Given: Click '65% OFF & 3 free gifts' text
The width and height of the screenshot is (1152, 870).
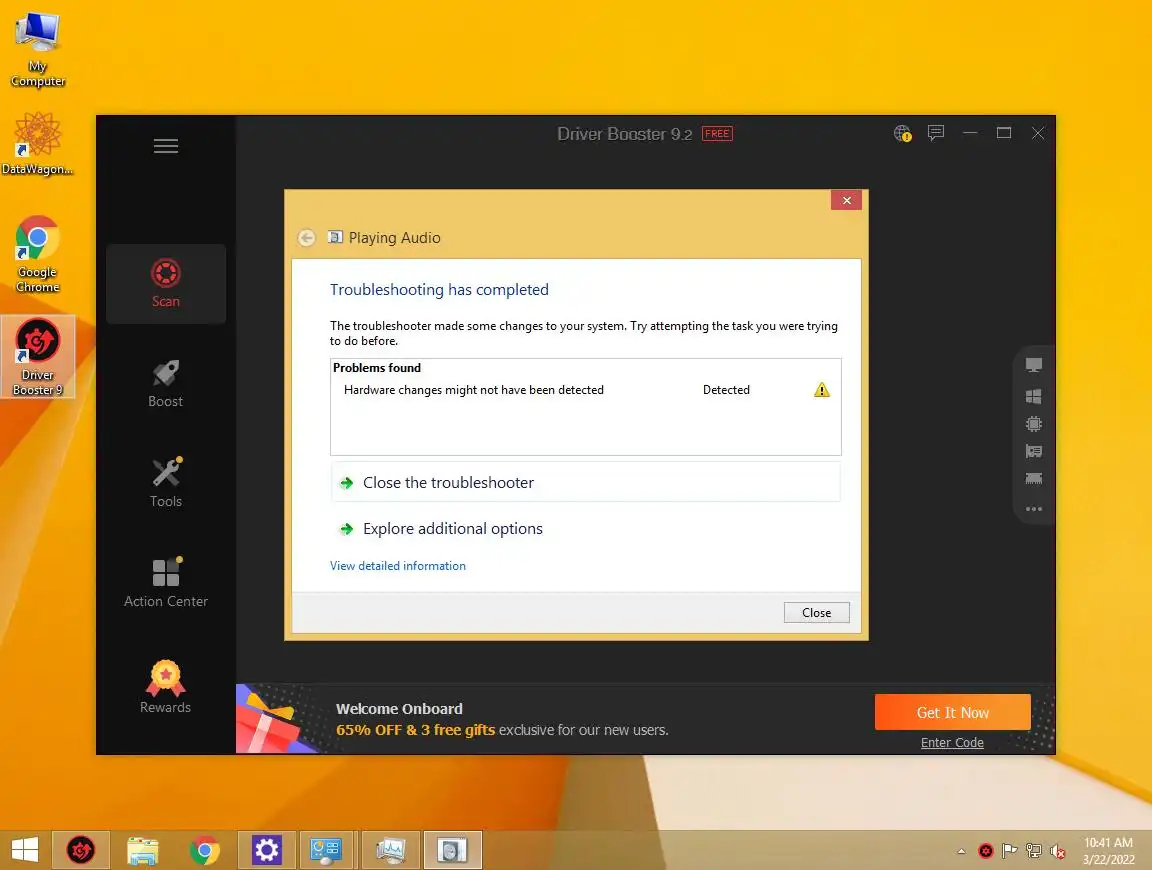Looking at the screenshot, I should coord(416,730).
